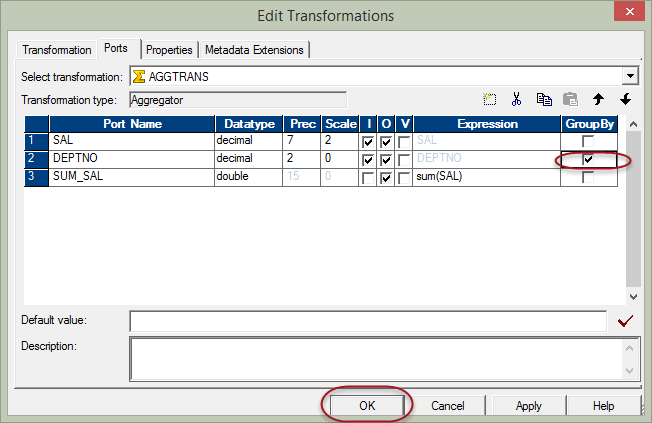
Task: Open the Properties tab
Action: pyautogui.click(x=169, y=49)
